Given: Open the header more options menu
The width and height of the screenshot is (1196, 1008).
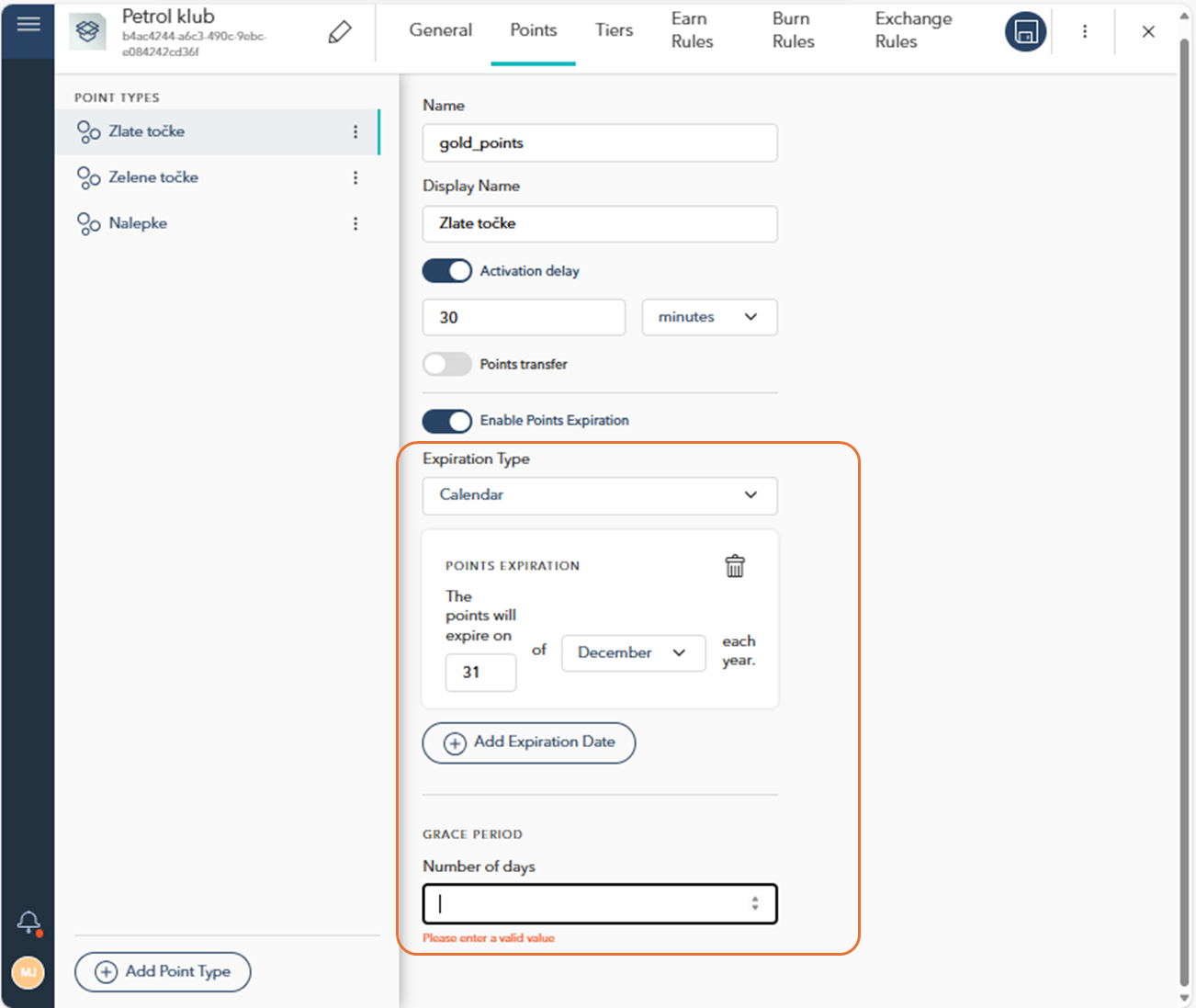Looking at the screenshot, I should click(x=1085, y=32).
